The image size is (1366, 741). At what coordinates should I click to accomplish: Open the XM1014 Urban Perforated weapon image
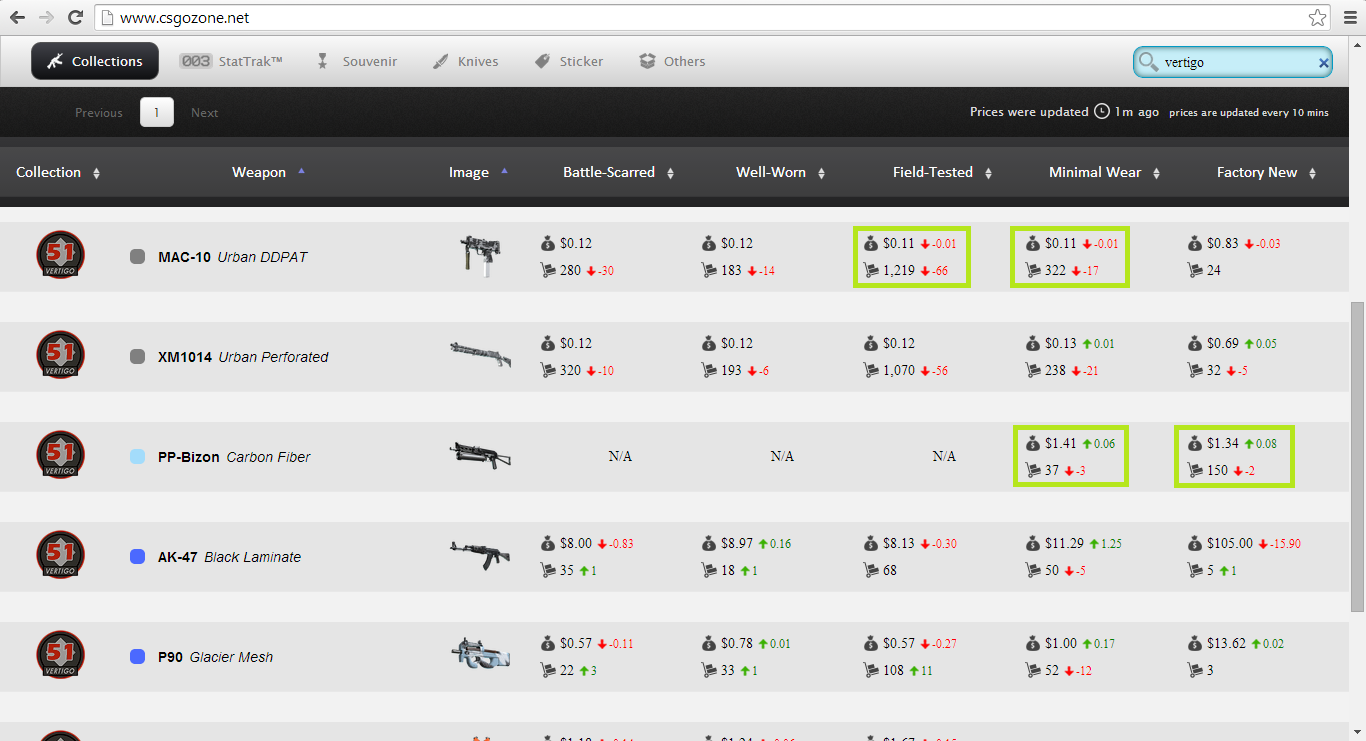[x=480, y=355]
